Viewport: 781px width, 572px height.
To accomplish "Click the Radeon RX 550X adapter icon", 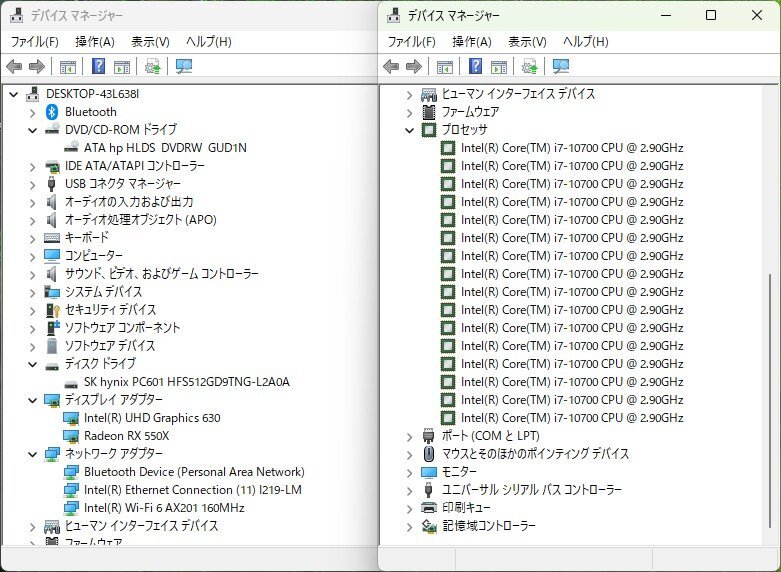I will pyautogui.click(x=71, y=436).
